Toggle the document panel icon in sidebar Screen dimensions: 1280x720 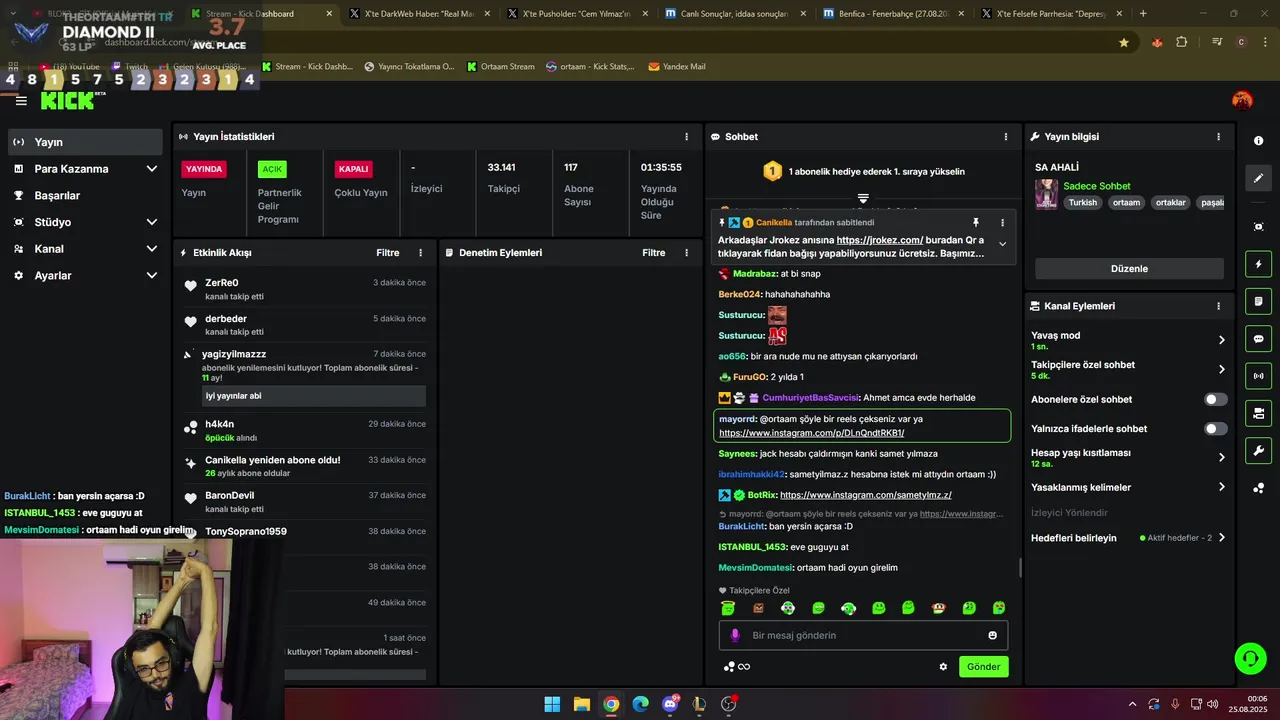pyautogui.click(x=1258, y=301)
